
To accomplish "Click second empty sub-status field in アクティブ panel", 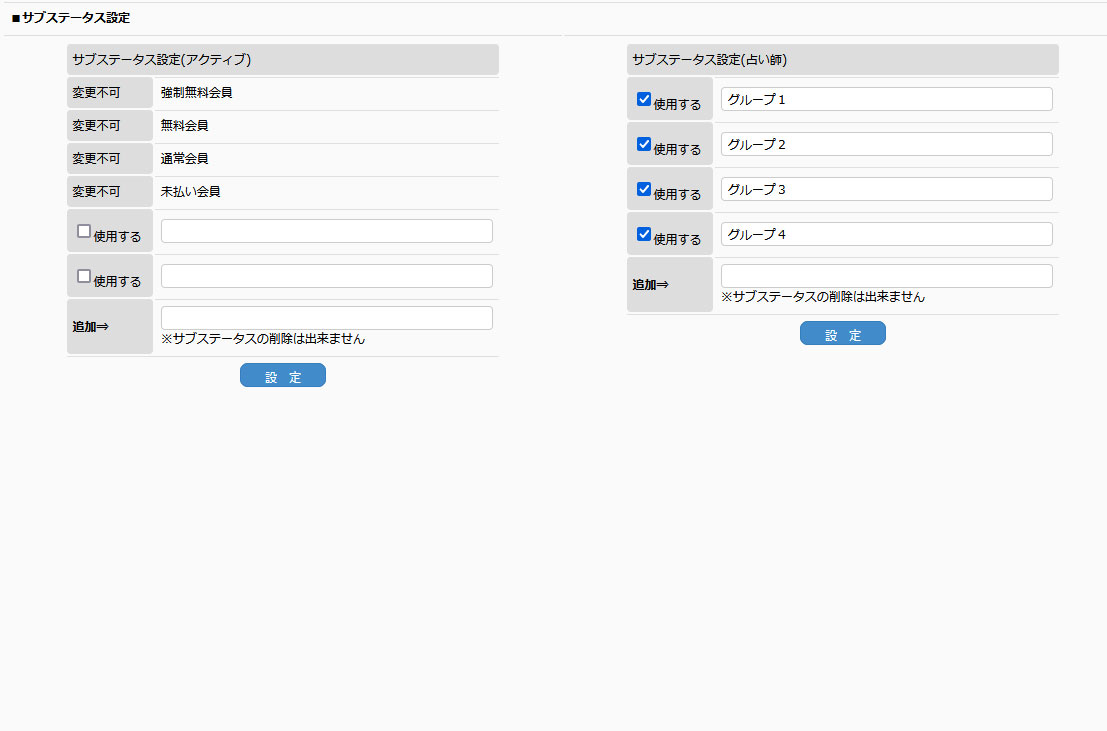I will point(326,276).
